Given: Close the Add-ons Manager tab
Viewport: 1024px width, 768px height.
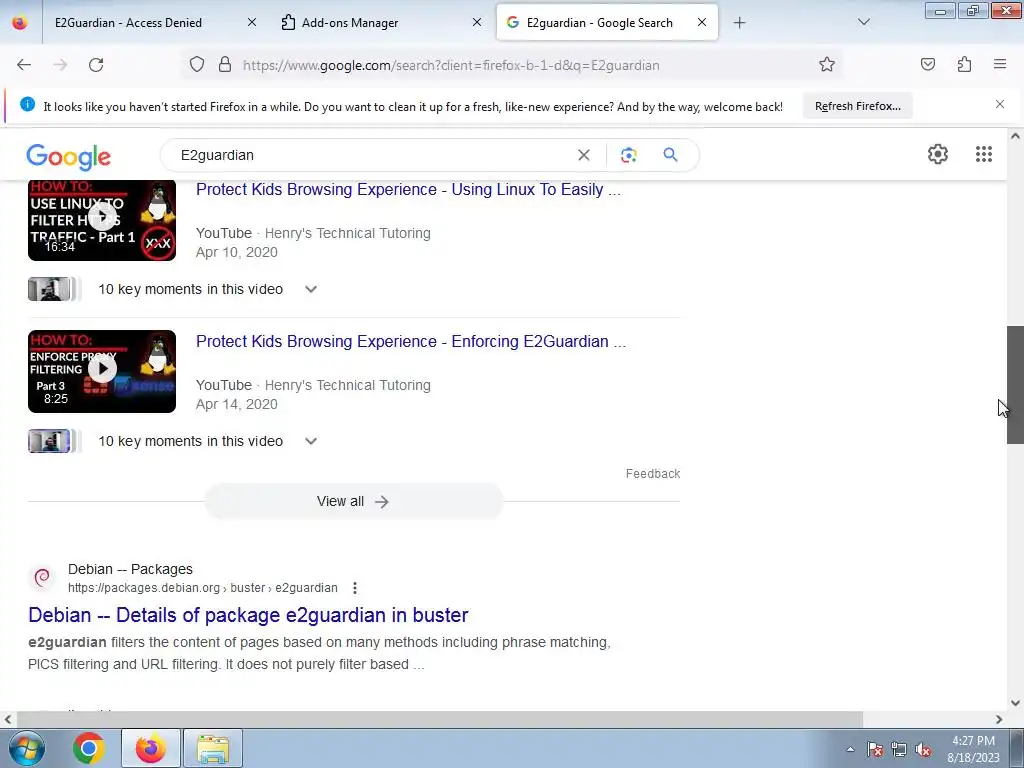Looking at the screenshot, I should pyautogui.click(x=477, y=23).
